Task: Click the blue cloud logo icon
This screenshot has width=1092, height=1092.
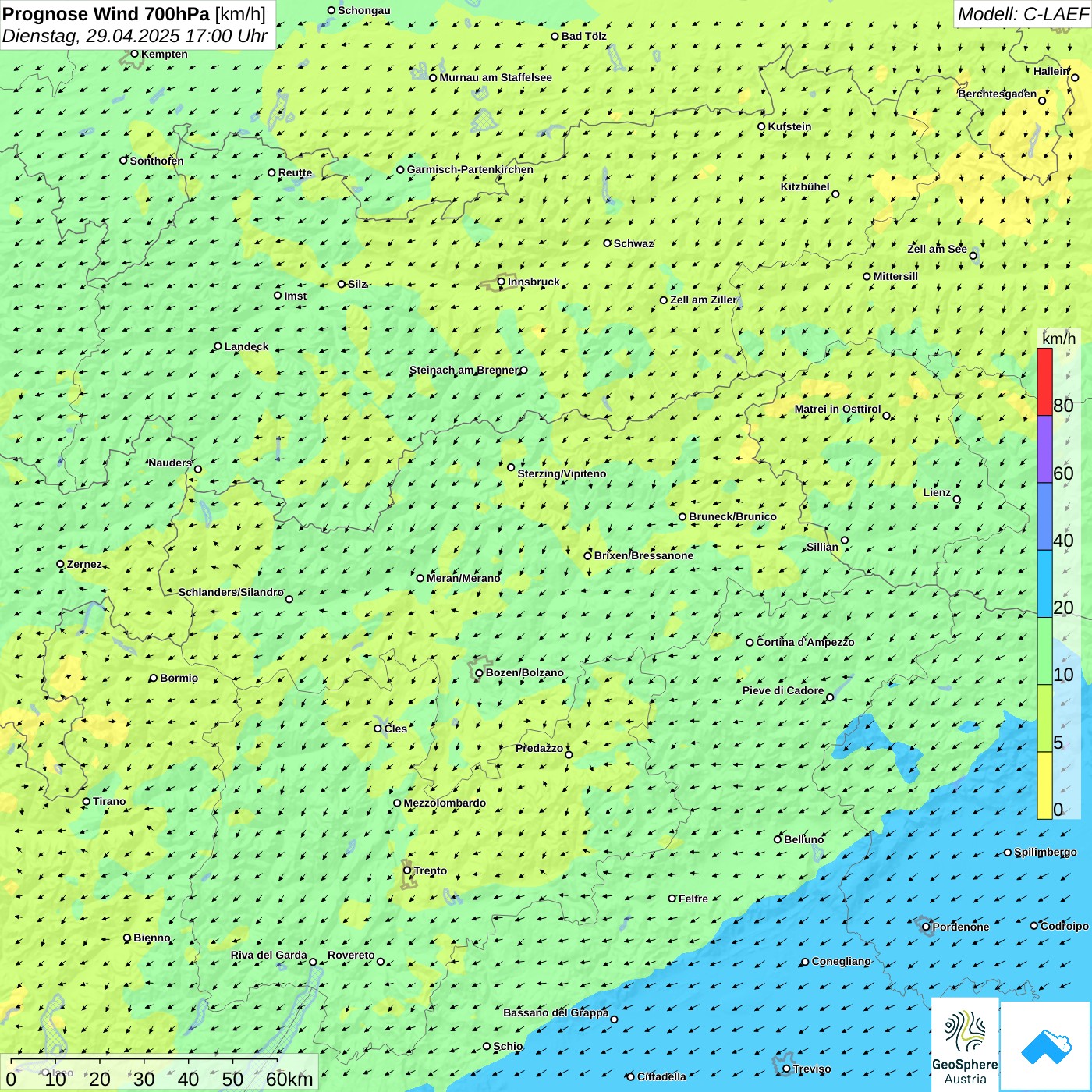Action: (x=1046, y=1045)
